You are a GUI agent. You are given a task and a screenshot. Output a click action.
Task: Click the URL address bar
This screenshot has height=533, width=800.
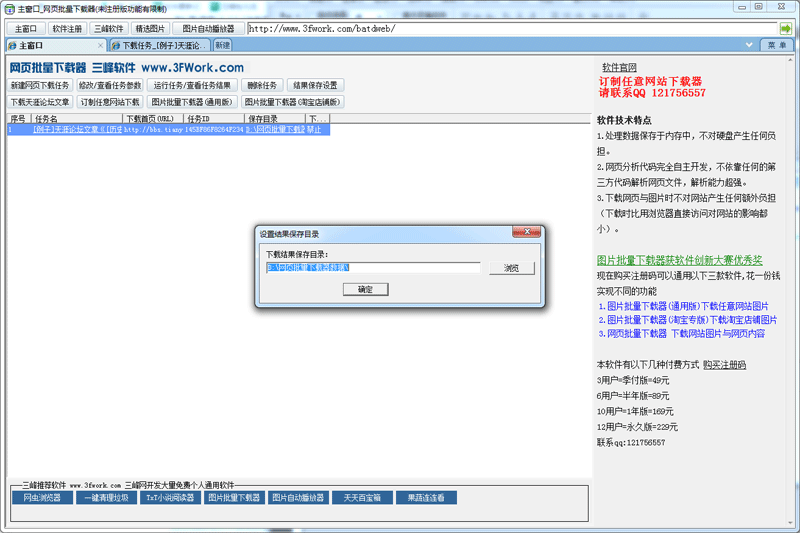[512, 29]
